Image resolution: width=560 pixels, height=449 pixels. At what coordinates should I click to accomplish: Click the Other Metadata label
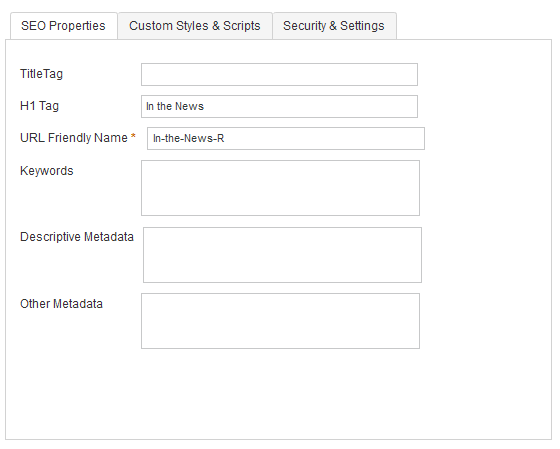(61, 304)
